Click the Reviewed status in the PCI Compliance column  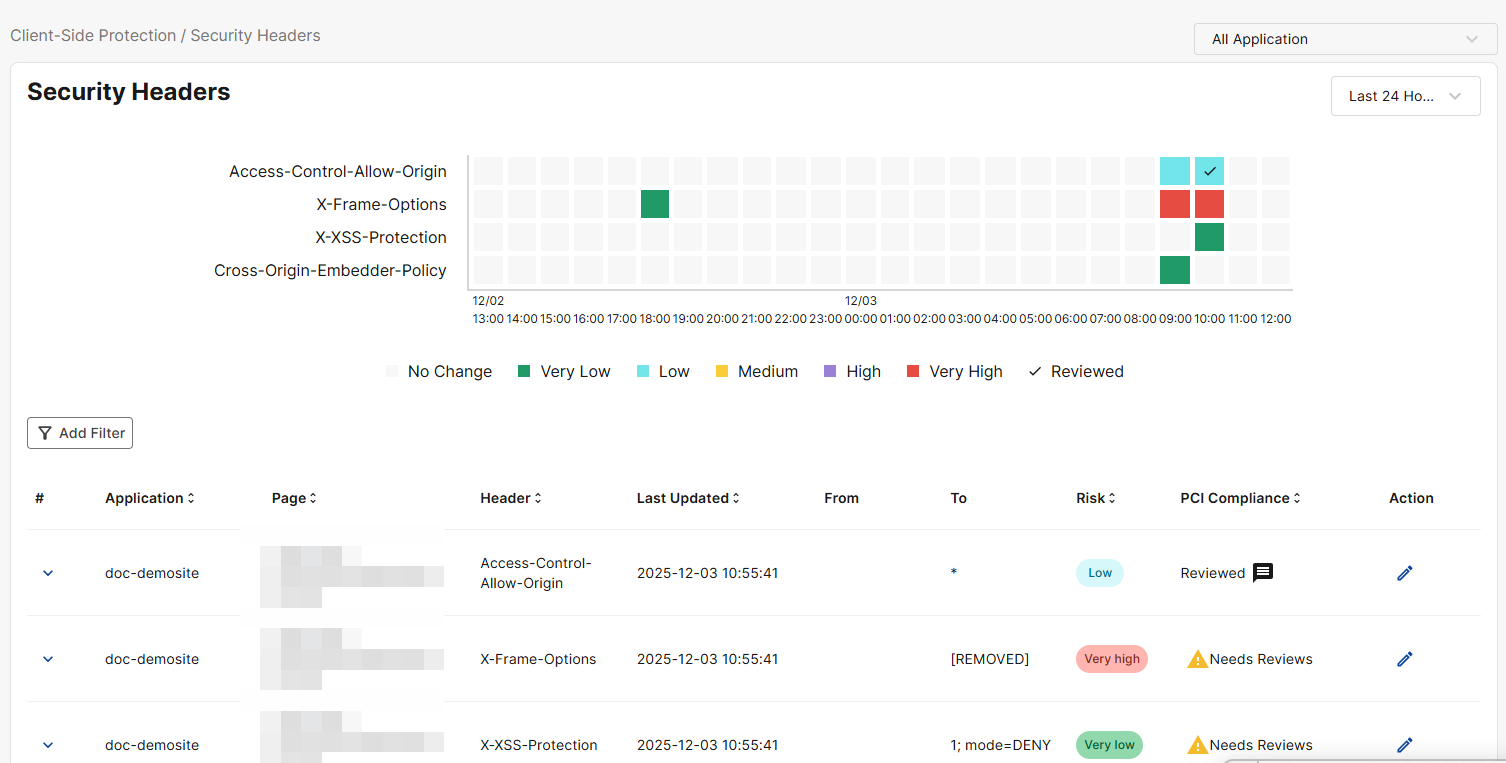click(x=1213, y=573)
